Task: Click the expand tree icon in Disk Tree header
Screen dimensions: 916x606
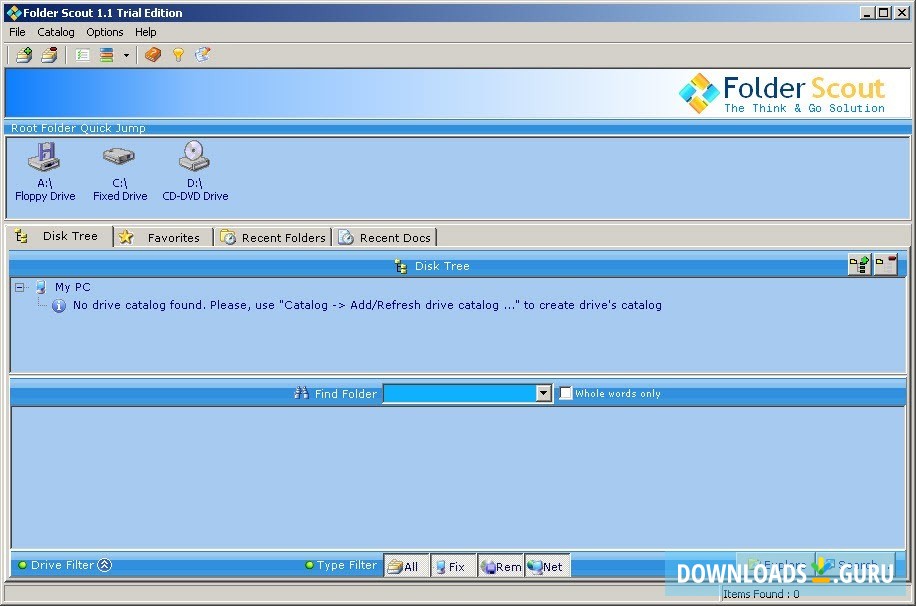Action: coord(859,265)
